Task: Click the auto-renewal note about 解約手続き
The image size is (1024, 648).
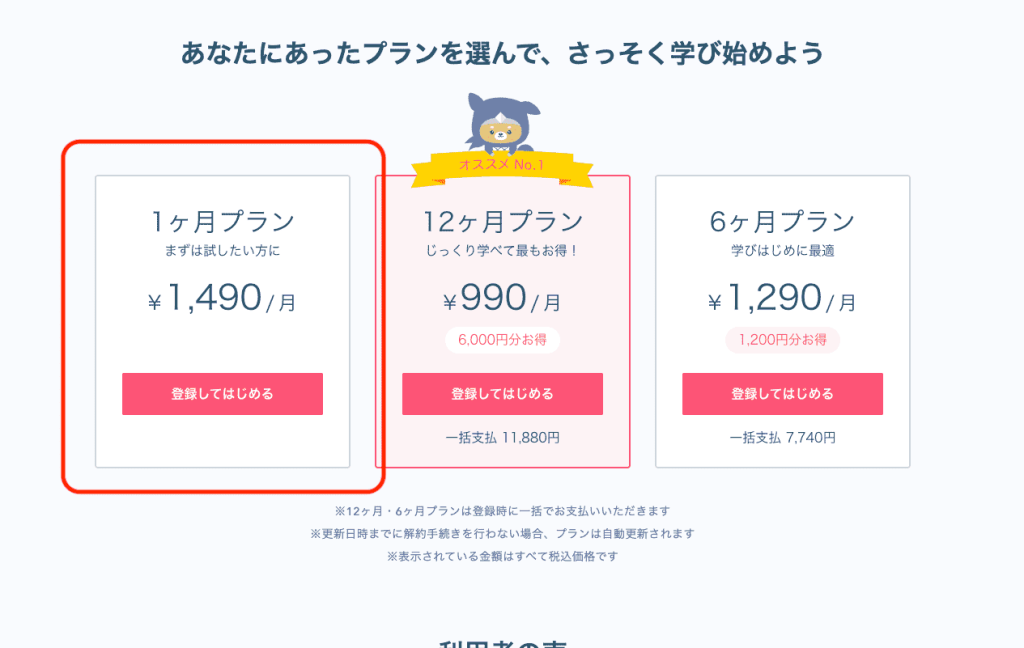Action: [x=502, y=533]
